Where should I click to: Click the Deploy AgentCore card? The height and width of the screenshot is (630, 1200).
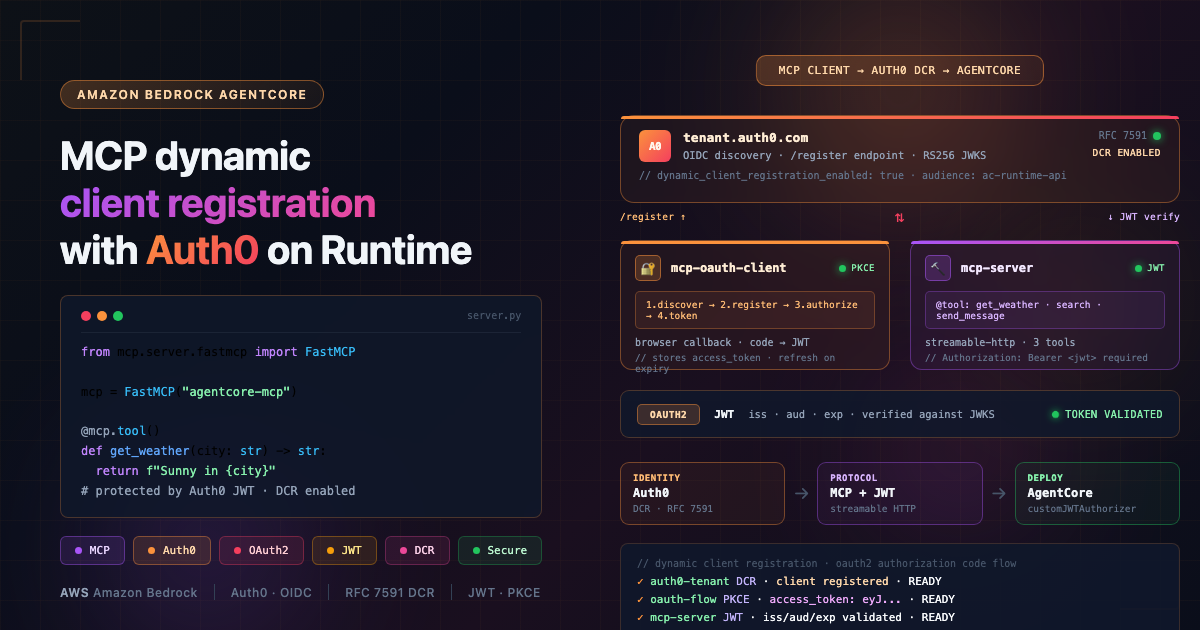(x=1097, y=493)
